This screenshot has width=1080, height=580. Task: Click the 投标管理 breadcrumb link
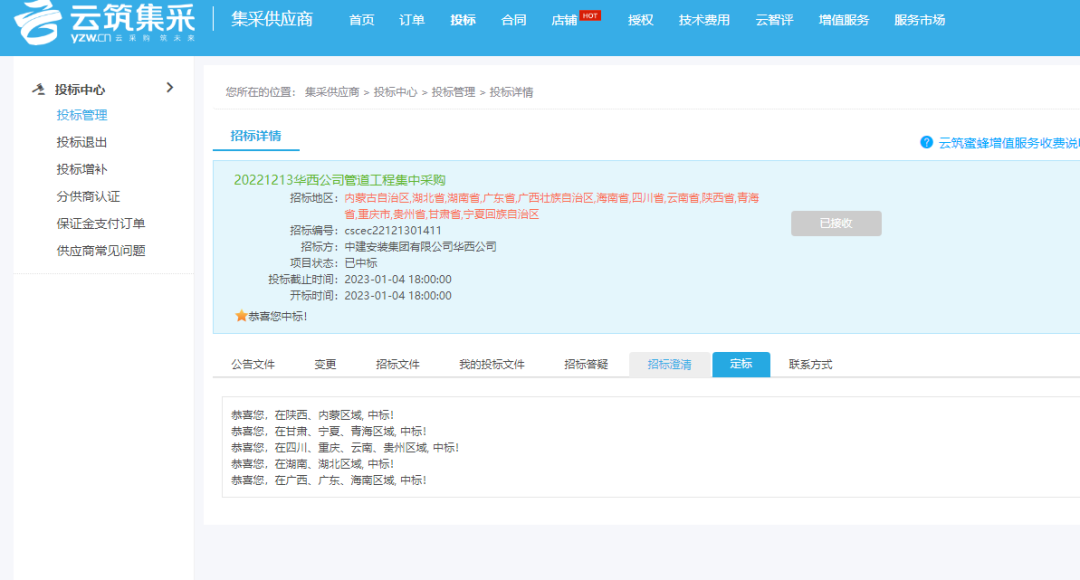pyautogui.click(x=453, y=92)
